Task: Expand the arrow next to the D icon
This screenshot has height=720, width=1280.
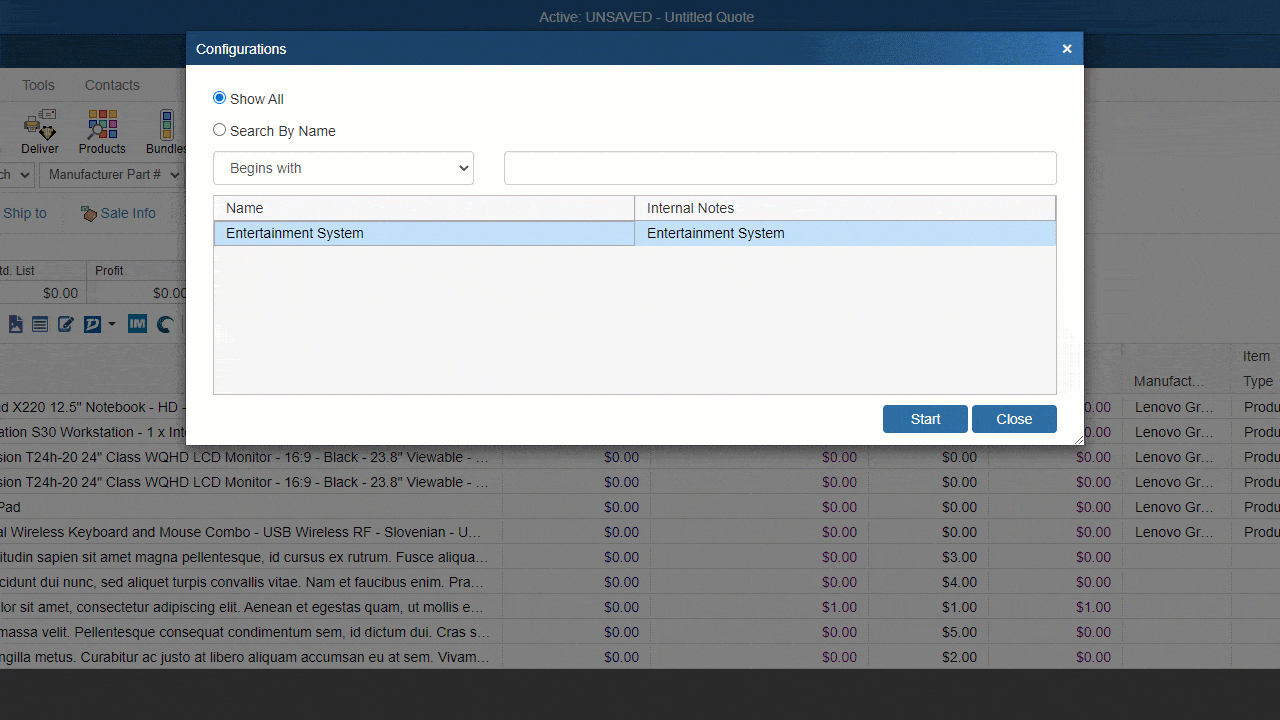Action: (x=111, y=324)
